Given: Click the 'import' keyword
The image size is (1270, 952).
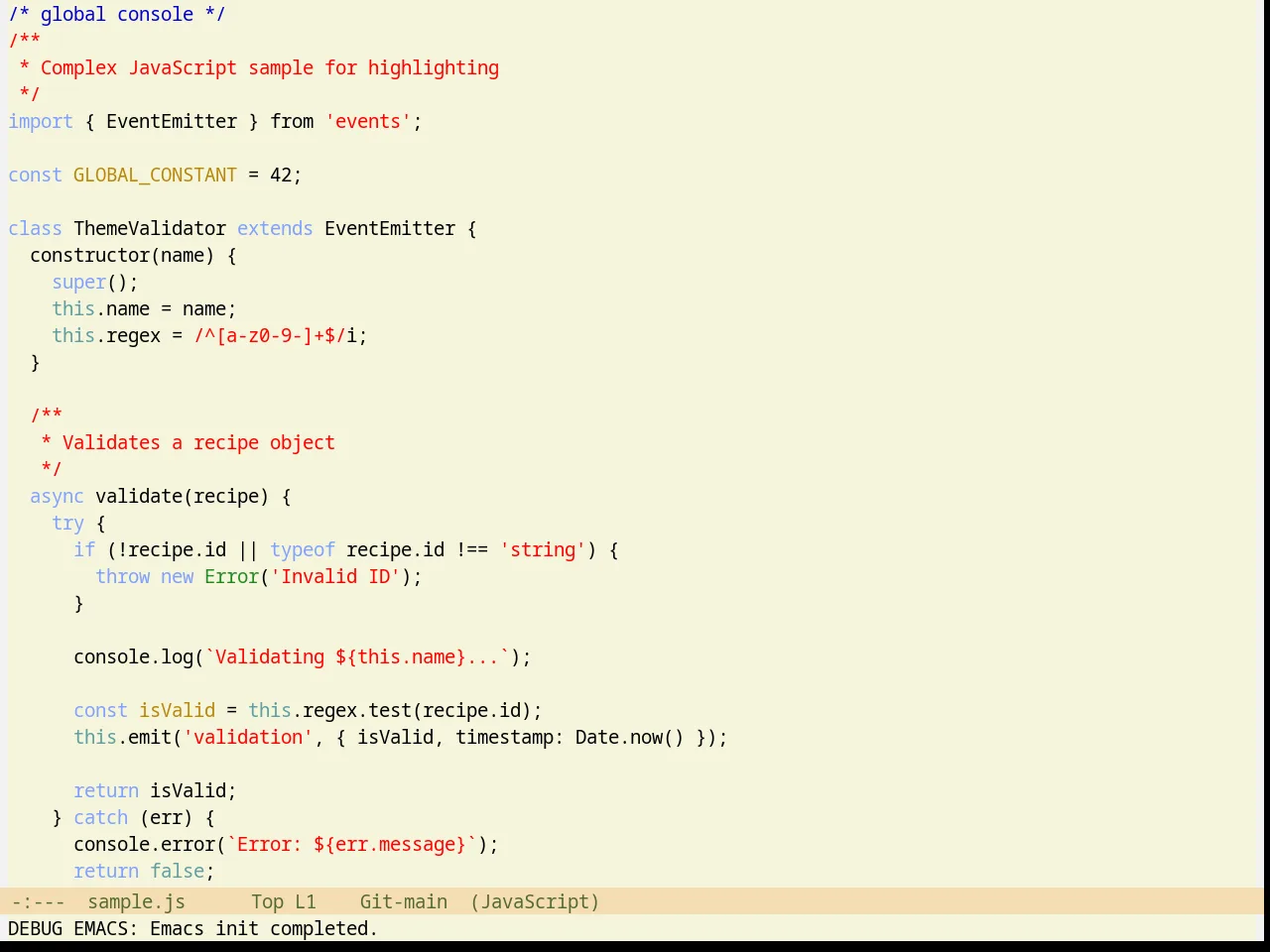Looking at the screenshot, I should 41,121.
